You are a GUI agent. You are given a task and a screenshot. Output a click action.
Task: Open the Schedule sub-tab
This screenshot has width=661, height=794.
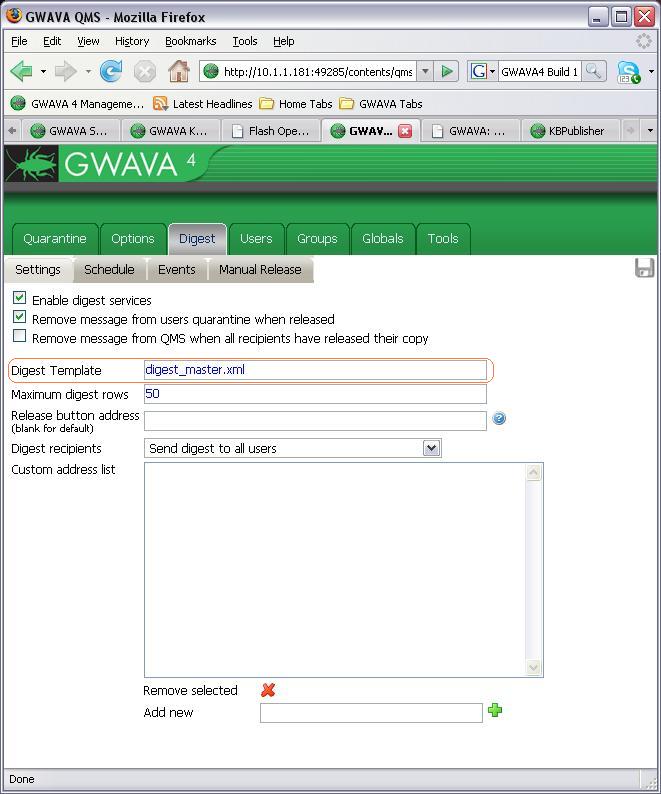[x=109, y=269]
